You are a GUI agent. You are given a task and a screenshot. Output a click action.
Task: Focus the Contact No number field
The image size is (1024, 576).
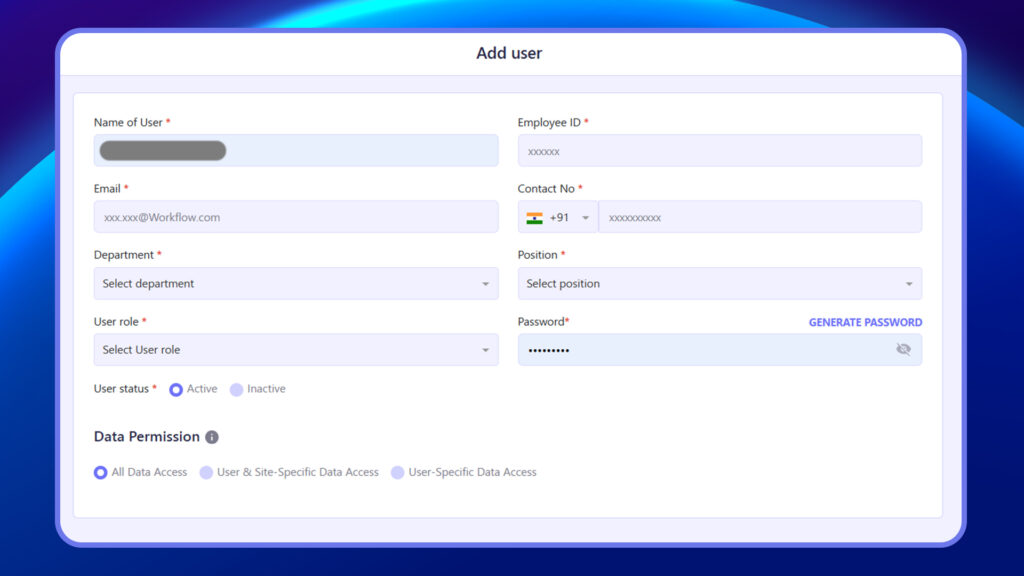tap(760, 217)
